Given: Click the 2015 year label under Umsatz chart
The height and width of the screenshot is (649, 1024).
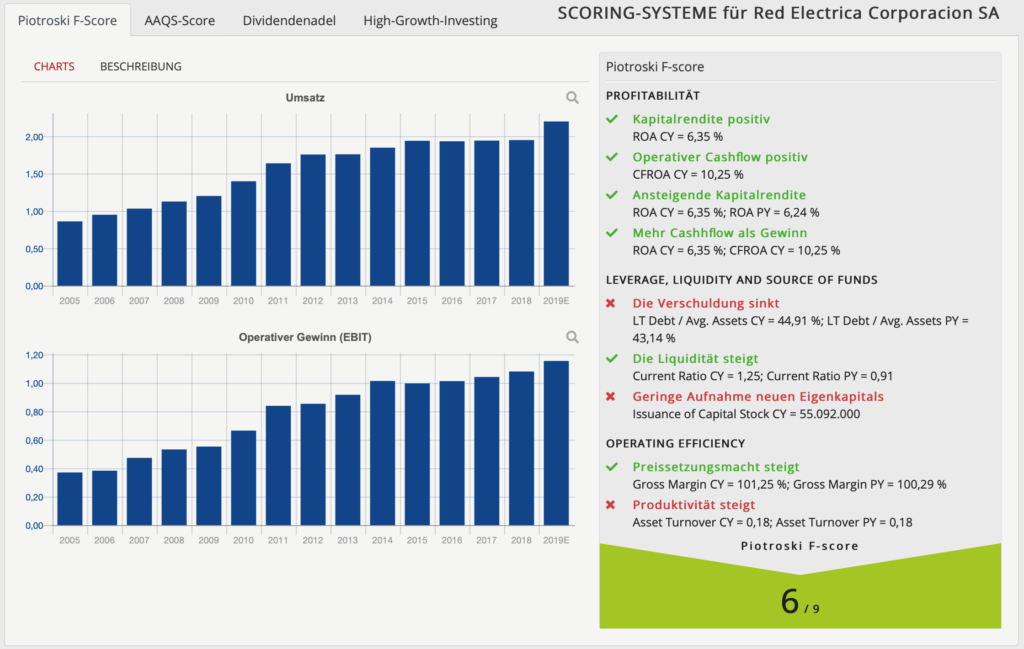Looking at the screenshot, I should tap(417, 301).
